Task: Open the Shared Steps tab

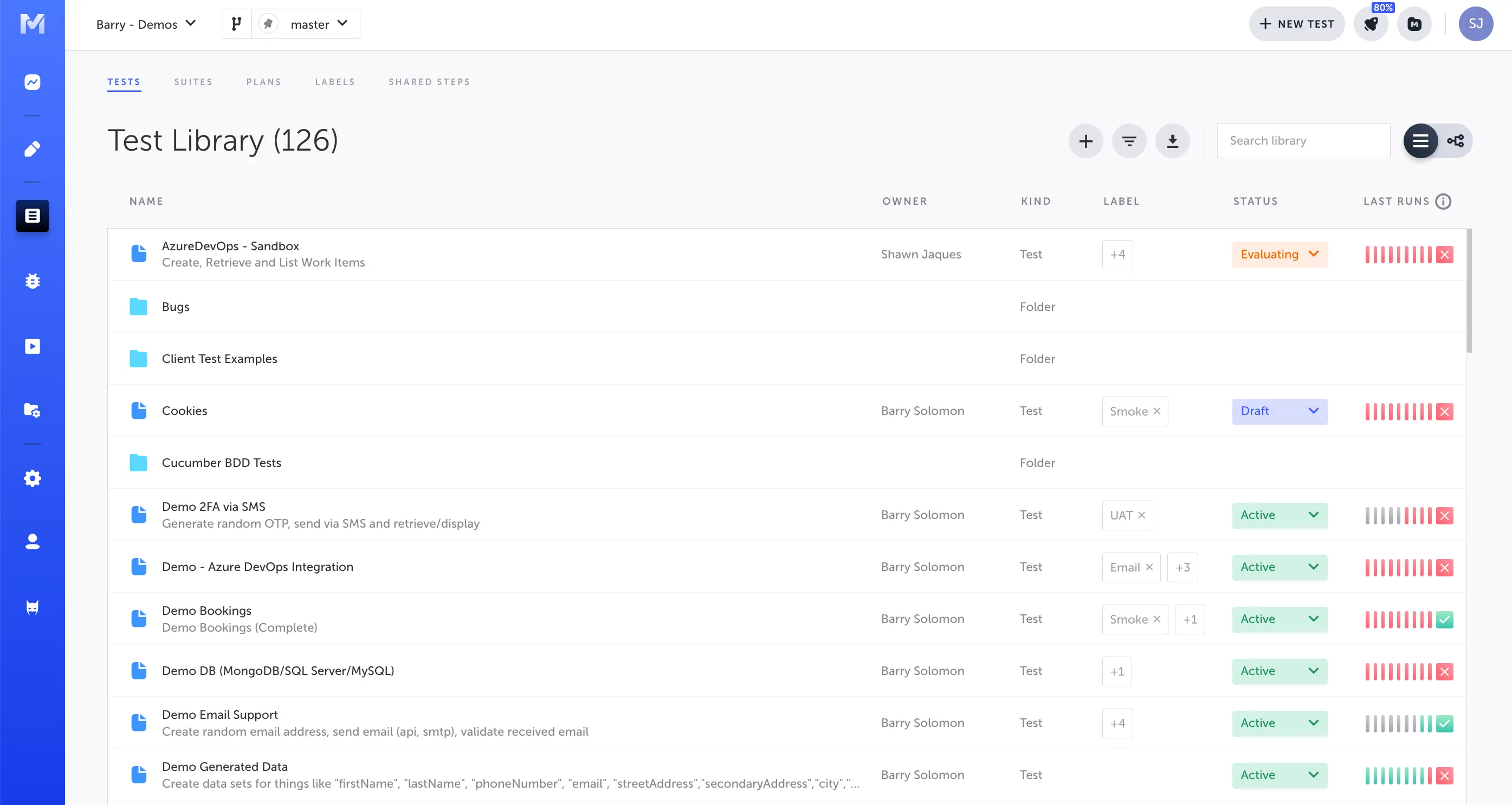Action: click(429, 82)
